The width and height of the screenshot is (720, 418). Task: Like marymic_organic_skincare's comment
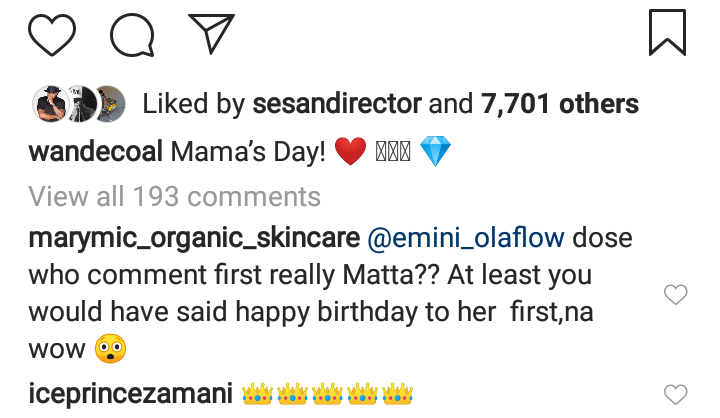pos(677,294)
